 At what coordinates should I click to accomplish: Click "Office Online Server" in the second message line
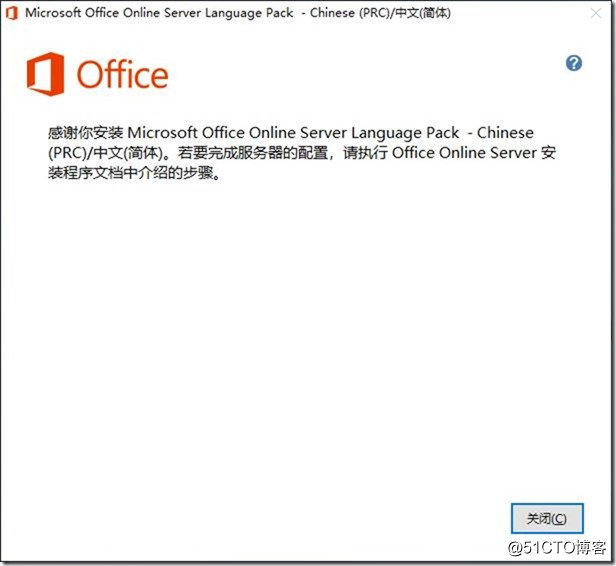[x=464, y=153]
